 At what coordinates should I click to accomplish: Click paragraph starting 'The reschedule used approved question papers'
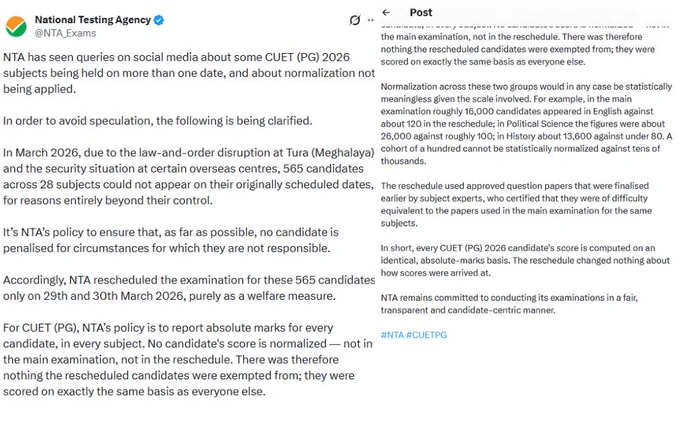516,204
